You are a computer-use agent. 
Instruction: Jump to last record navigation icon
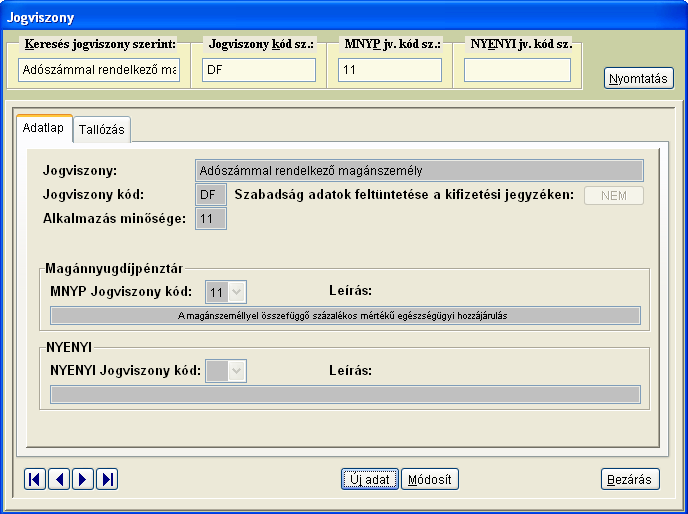pos(107,479)
